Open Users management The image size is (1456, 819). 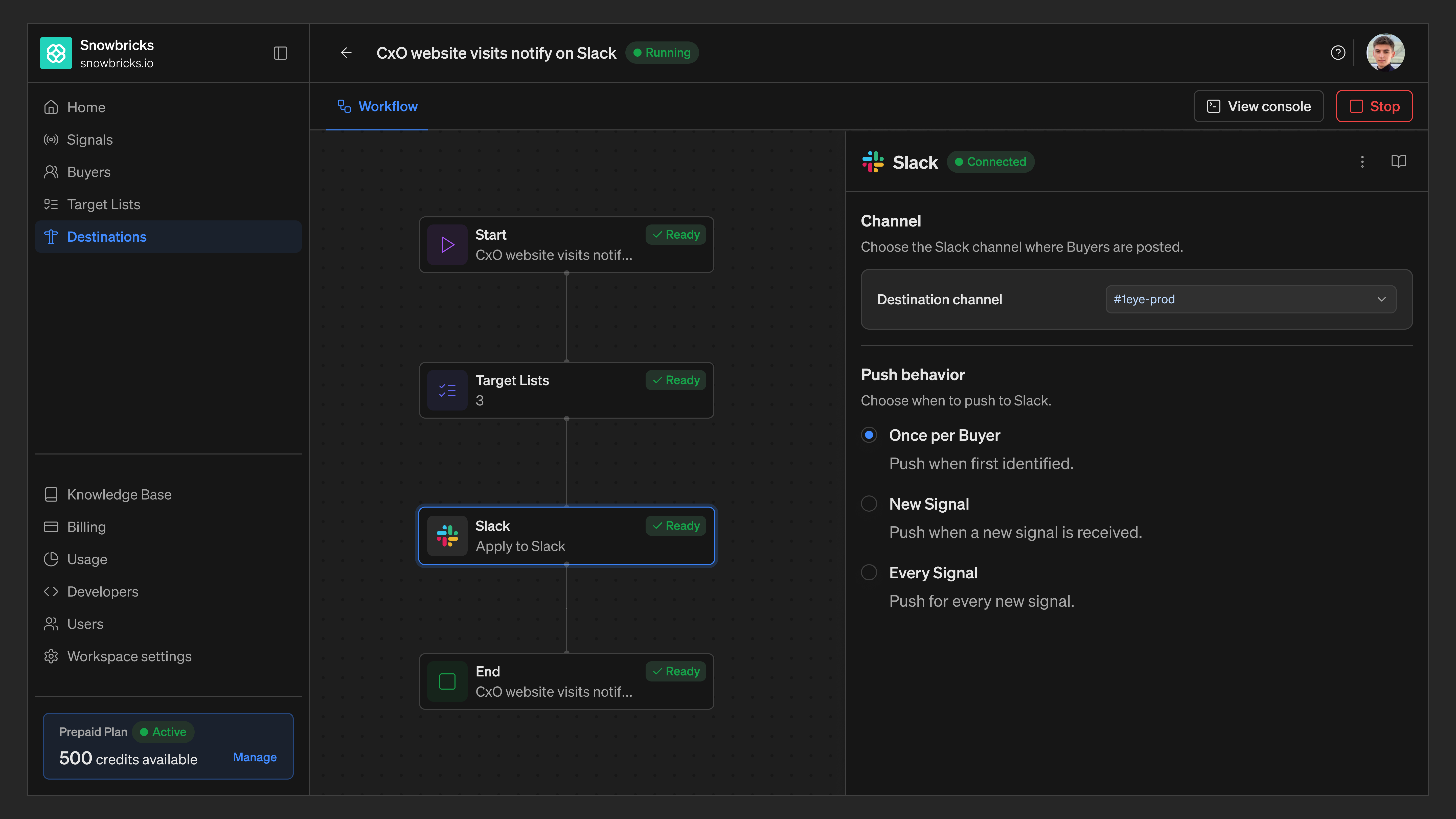(x=168, y=624)
